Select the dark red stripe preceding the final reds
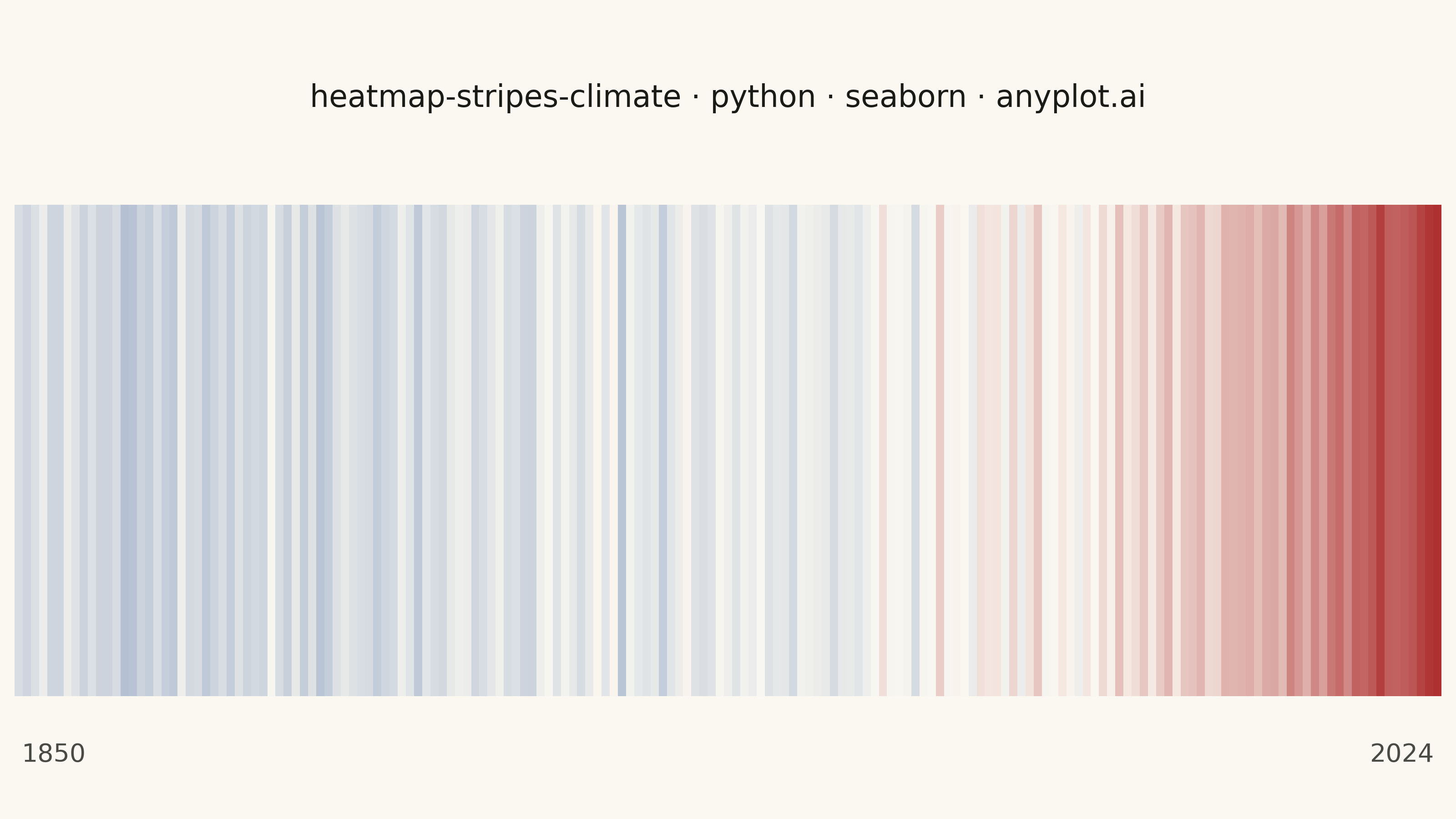 (1380, 450)
